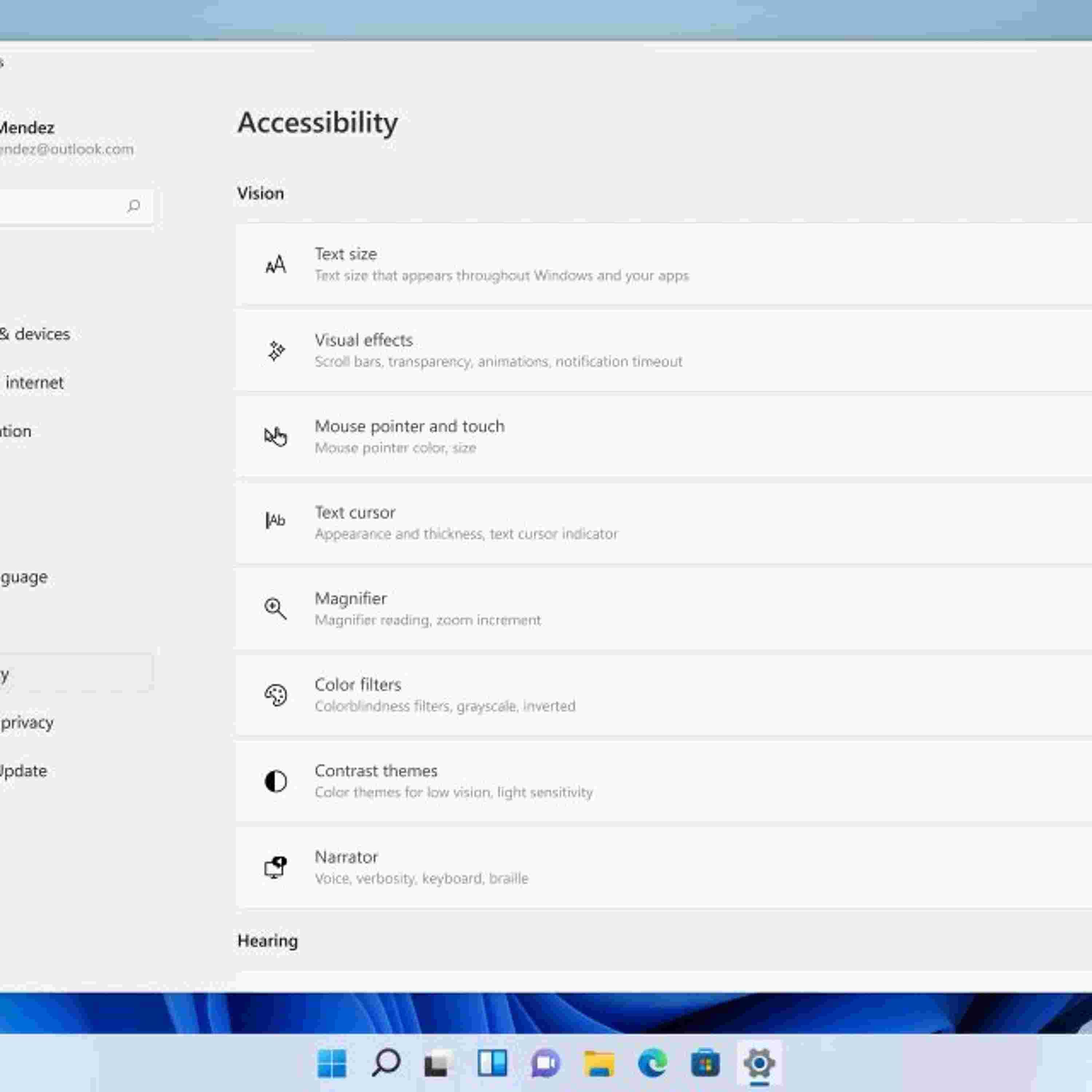
Task: Click the Text size AA icon
Action: pos(275,265)
